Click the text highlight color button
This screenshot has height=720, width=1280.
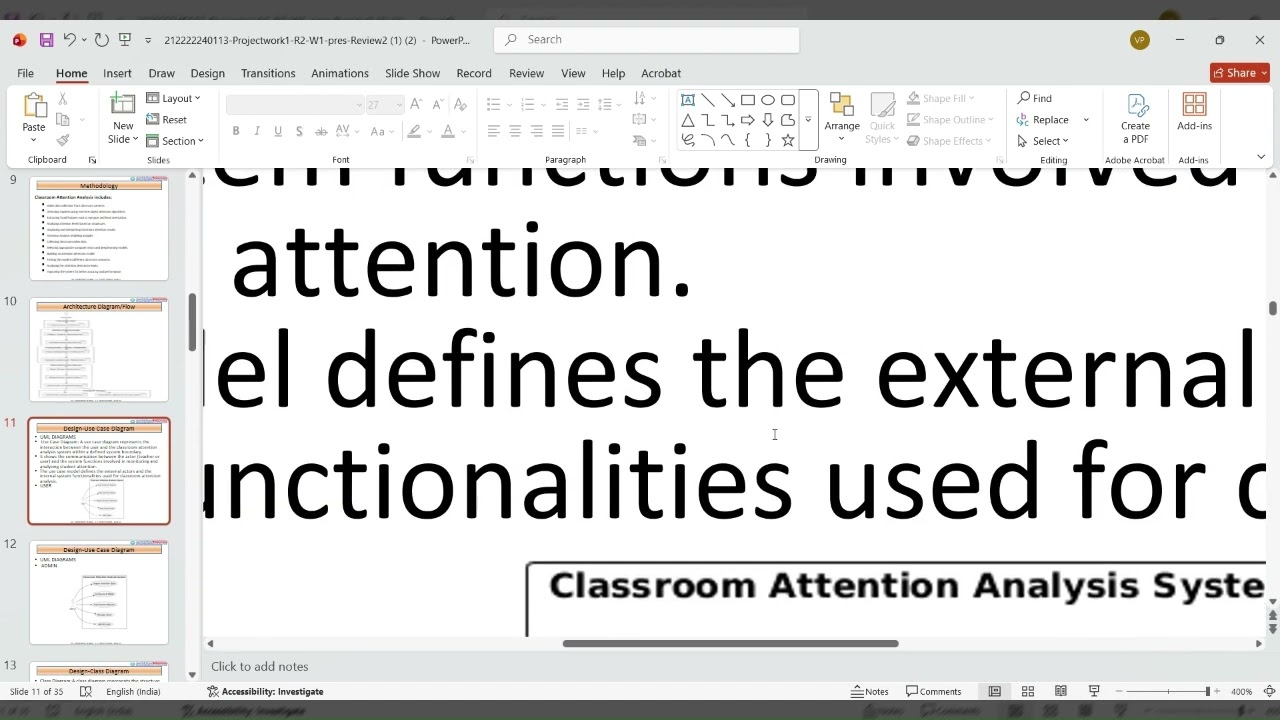pos(412,131)
